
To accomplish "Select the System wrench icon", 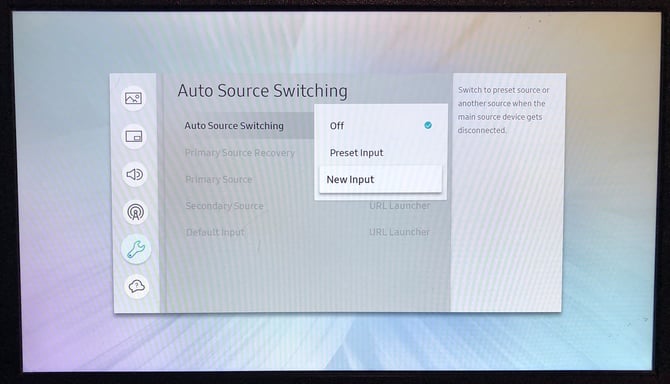I will tap(136, 249).
